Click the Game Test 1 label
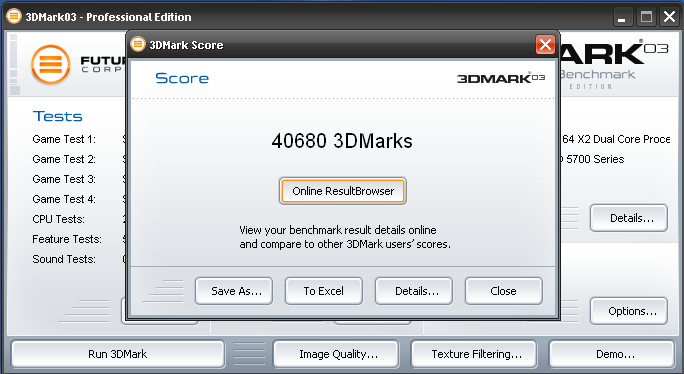This screenshot has width=684, height=374. pos(64,139)
